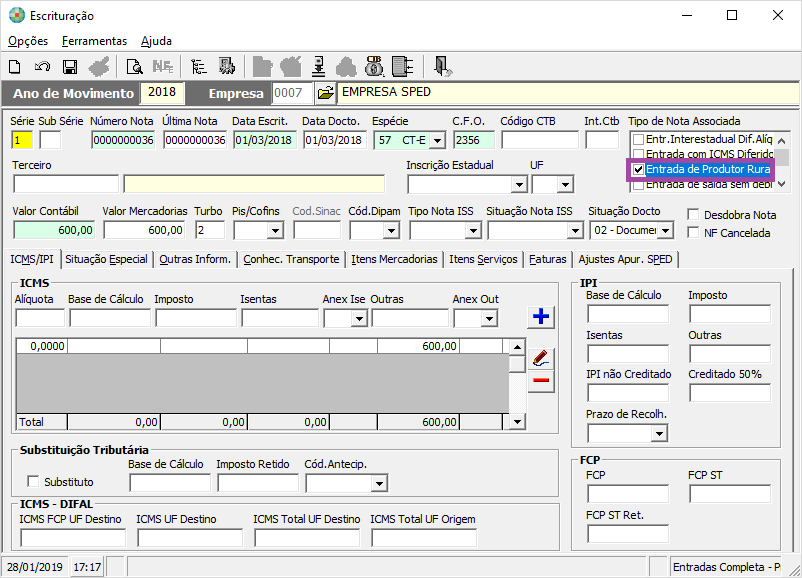This screenshot has height=578, width=802.
Task: Create a new record with blank page icon
Action: click(x=15, y=66)
